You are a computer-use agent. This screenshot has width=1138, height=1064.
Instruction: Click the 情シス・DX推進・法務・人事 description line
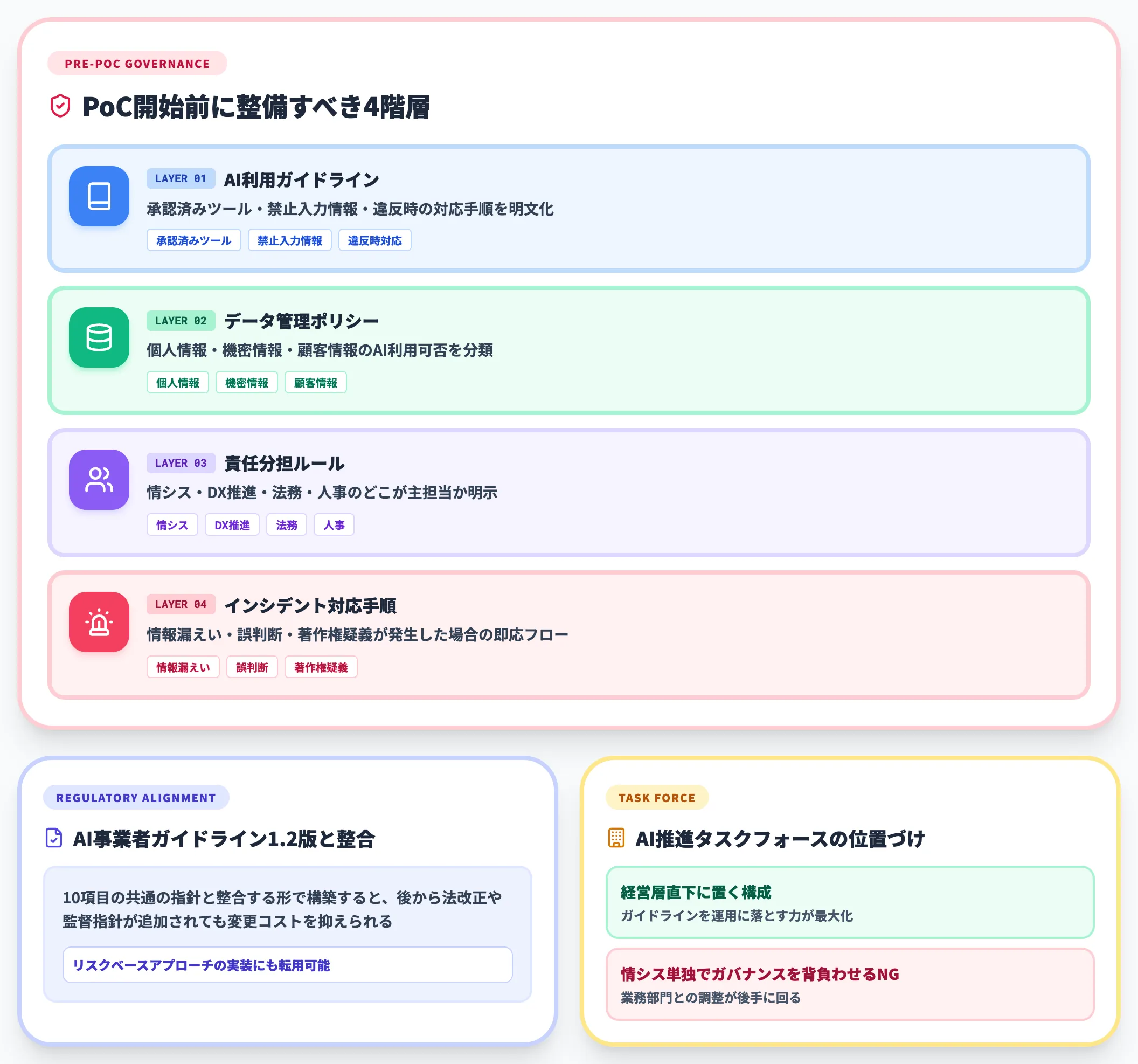(x=322, y=493)
